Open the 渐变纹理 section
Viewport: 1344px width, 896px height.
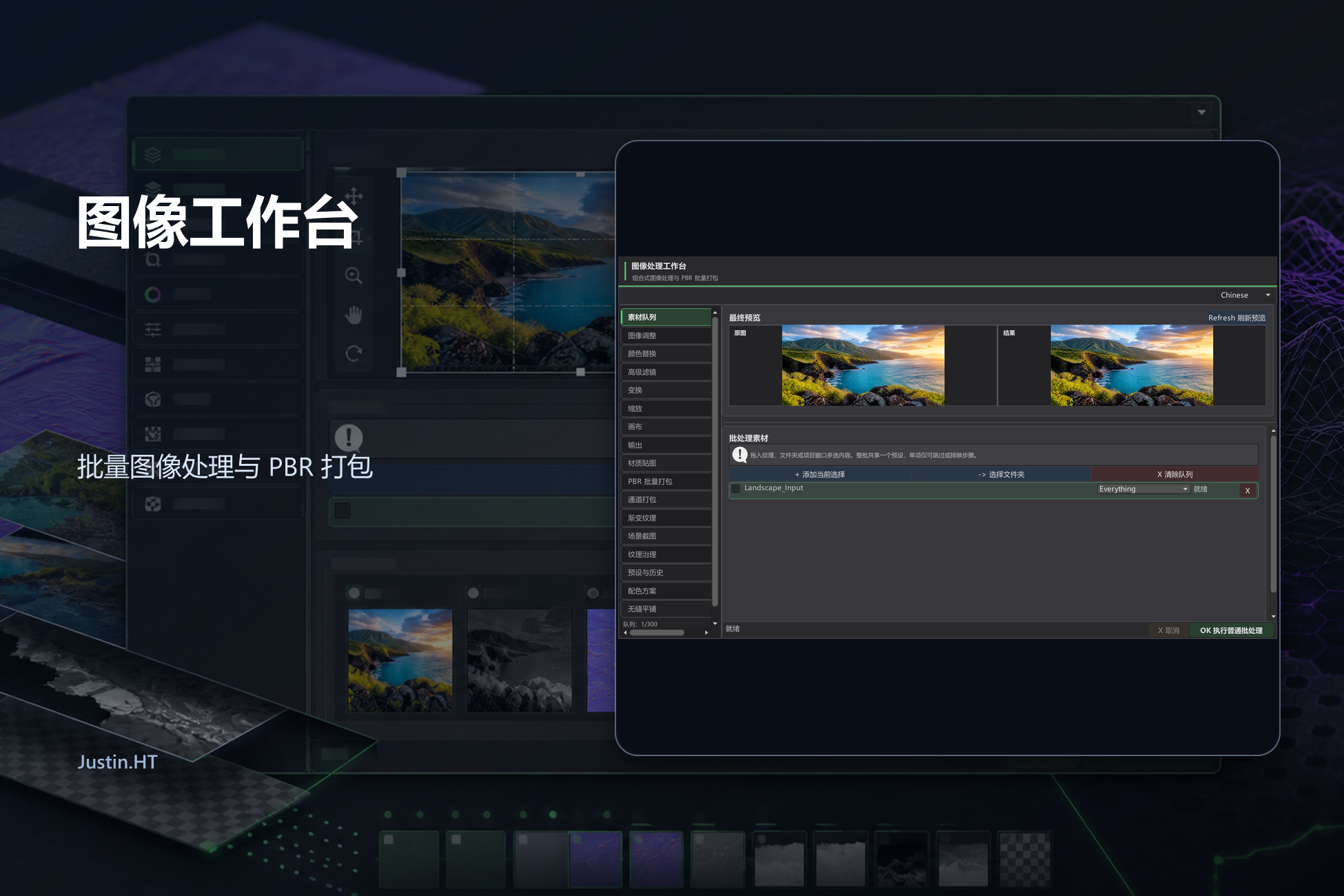[666, 518]
